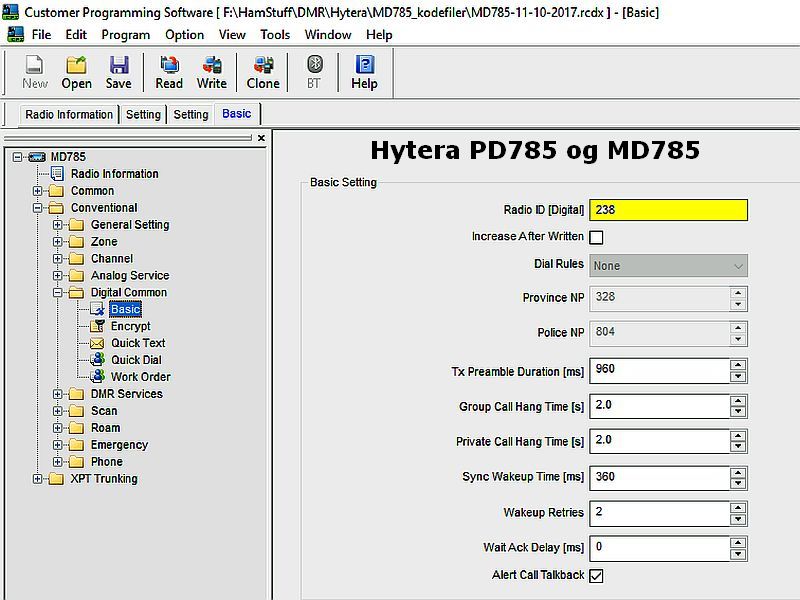Enable the Increase After Written checkbox
The image size is (800, 600).
[x=596, y=237]
